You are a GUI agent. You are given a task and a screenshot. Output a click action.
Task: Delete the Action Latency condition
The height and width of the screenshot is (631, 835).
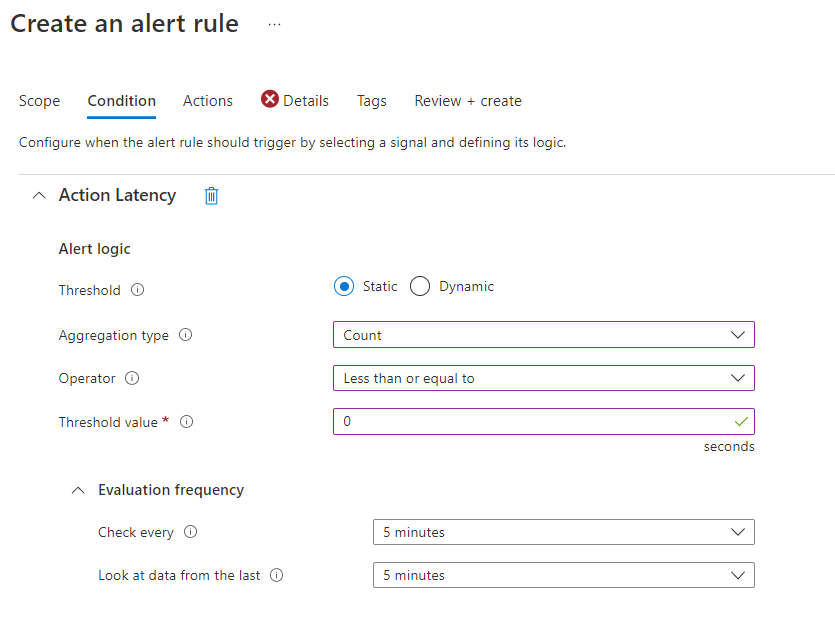(211, 196)
